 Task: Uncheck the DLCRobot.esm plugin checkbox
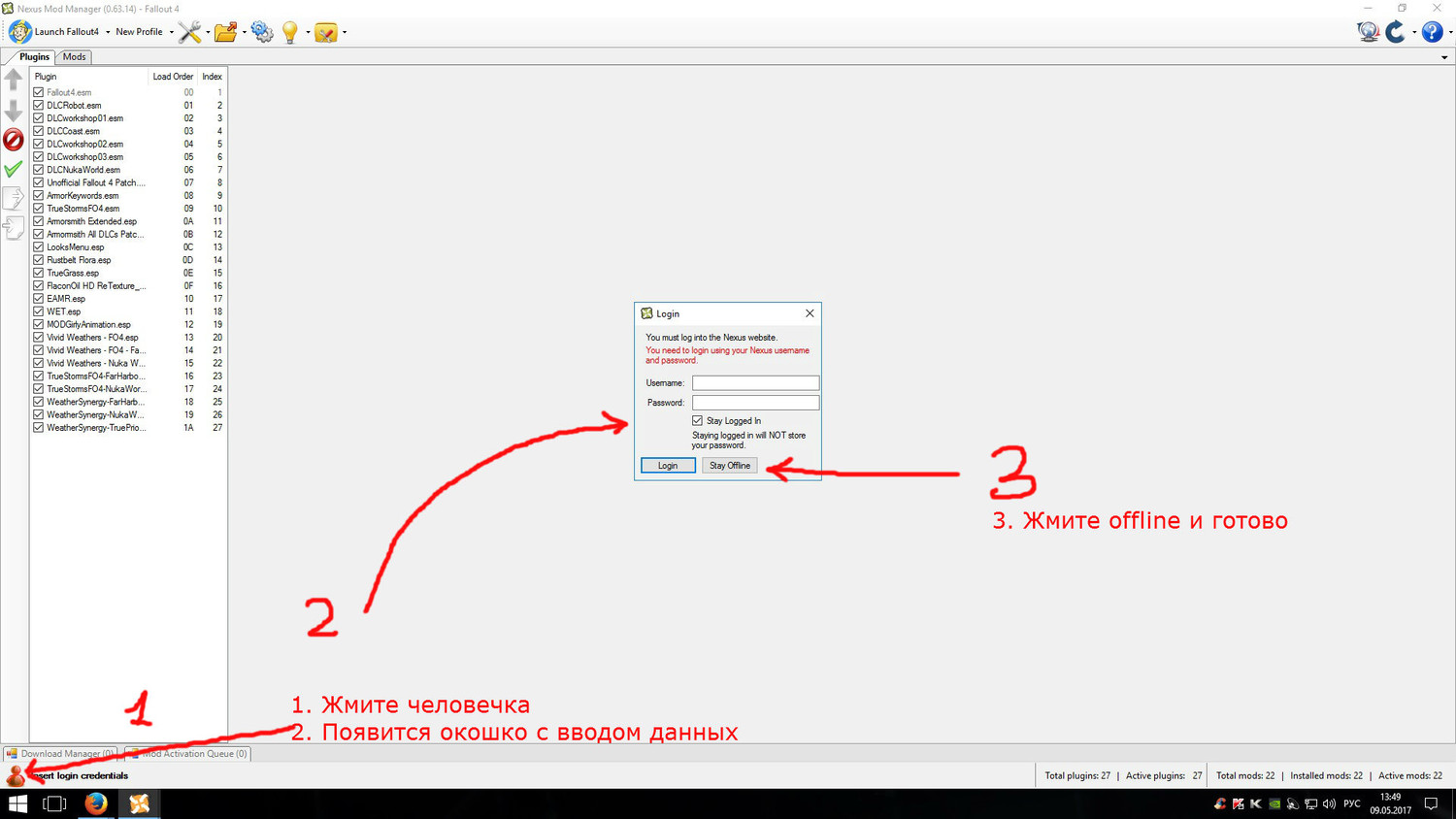[39, 105]
